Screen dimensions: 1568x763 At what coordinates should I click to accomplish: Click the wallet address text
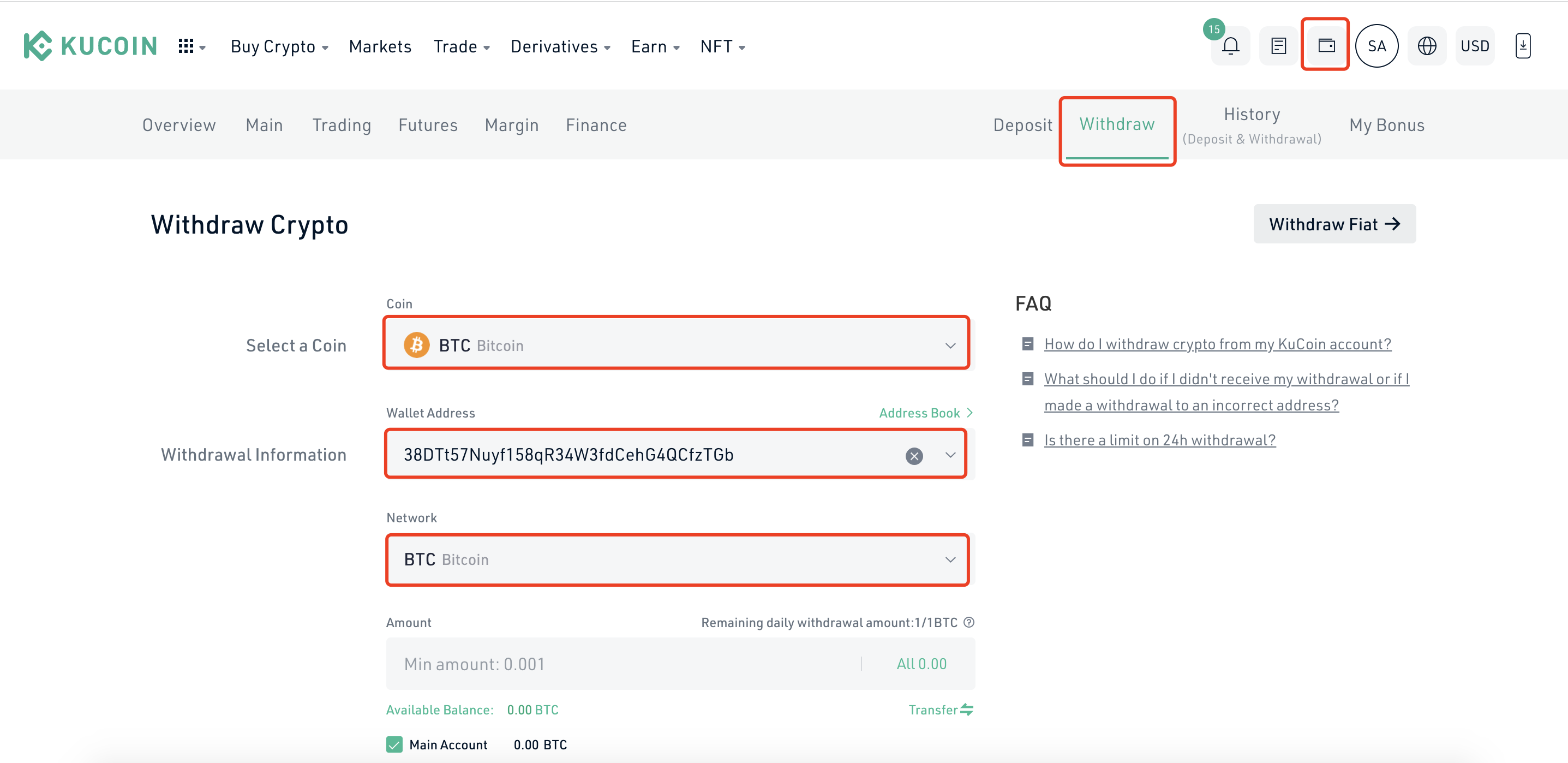click(x=568, y=455)
